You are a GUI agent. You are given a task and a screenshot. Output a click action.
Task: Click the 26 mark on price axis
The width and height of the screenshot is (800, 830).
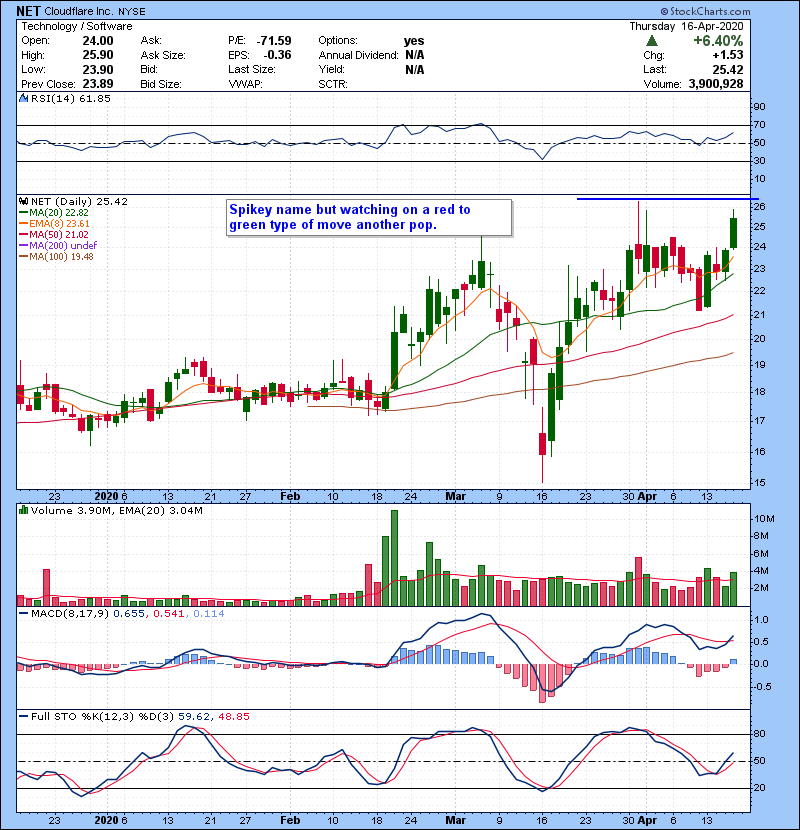tap(759, 206)
